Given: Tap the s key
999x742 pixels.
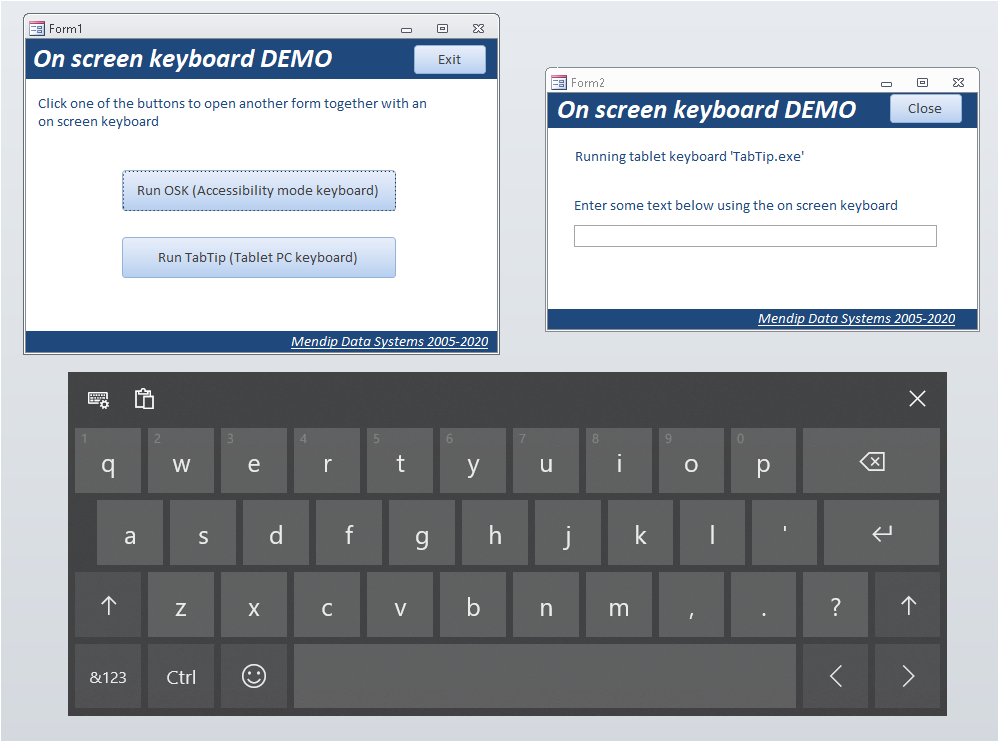Looking at the screenshot, I should (203, 532).
